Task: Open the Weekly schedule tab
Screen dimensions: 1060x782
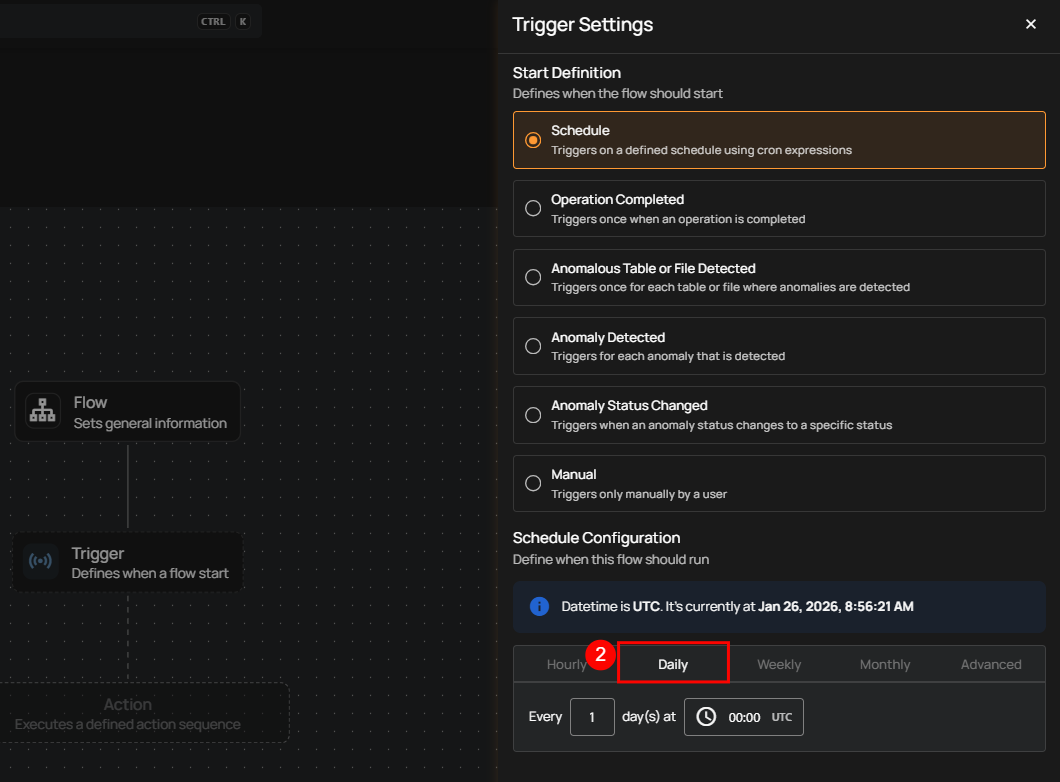Action: [x=779, y=664]
